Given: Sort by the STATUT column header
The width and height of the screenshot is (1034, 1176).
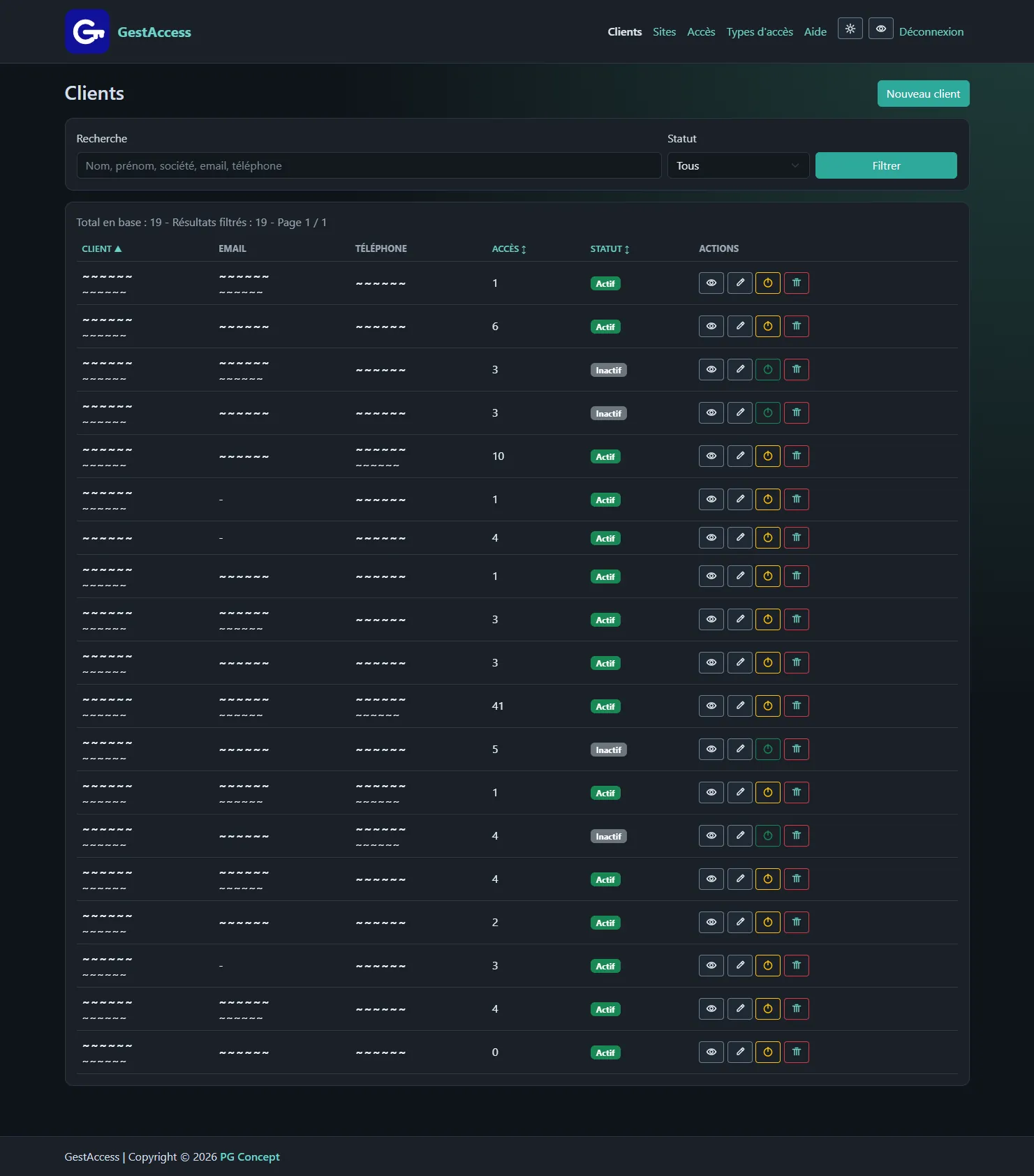Looking at the screenshot, I should tap(610, 248).
